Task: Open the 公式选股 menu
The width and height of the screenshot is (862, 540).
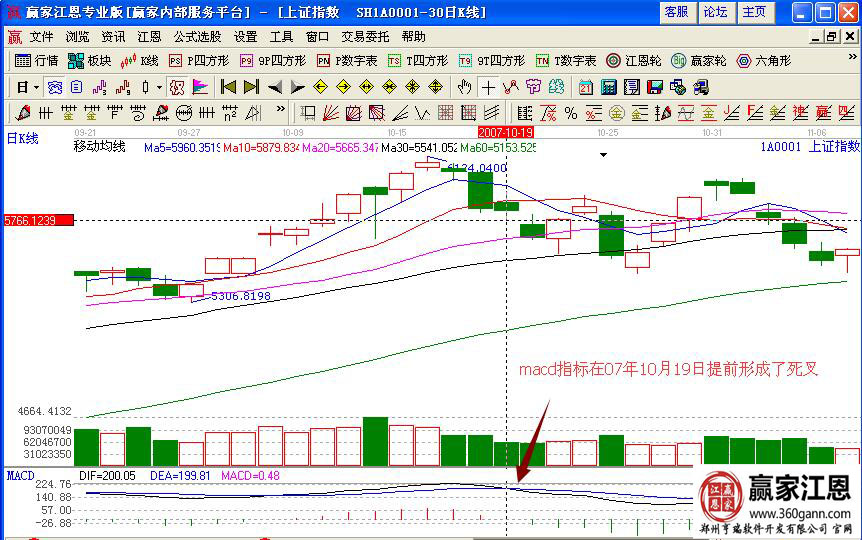Action: pyautogui.click(x=197, y=36)
